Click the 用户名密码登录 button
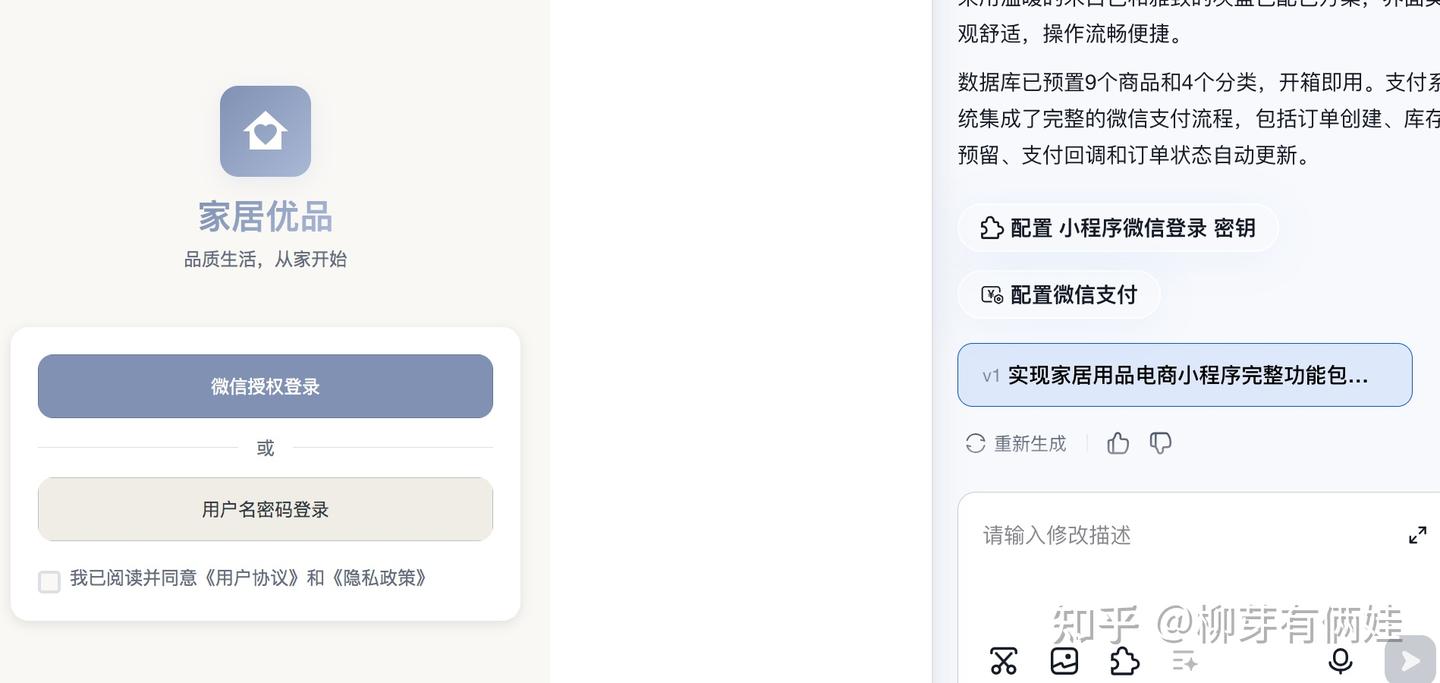The image size is (1440, 683). pos(265,508)
